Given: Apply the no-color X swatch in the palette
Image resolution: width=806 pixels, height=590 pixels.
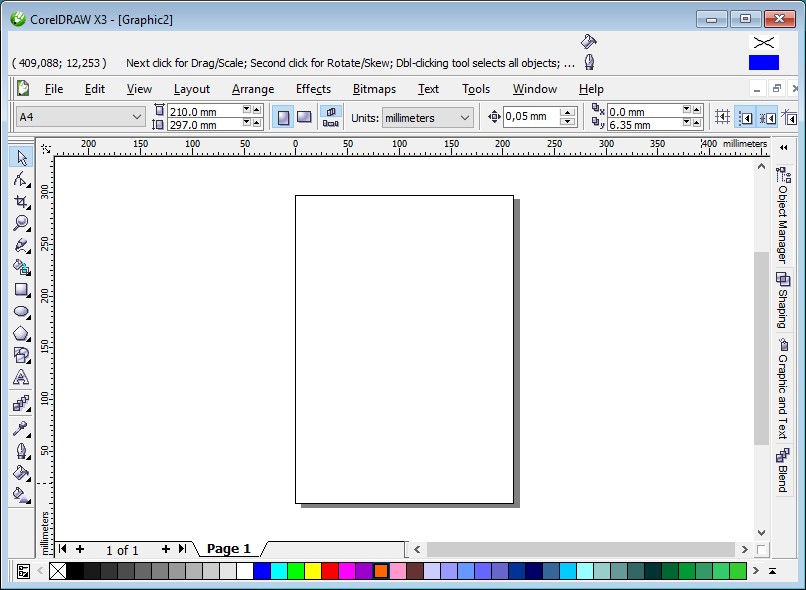Looking at the screenshot, I should coord(58,571).
